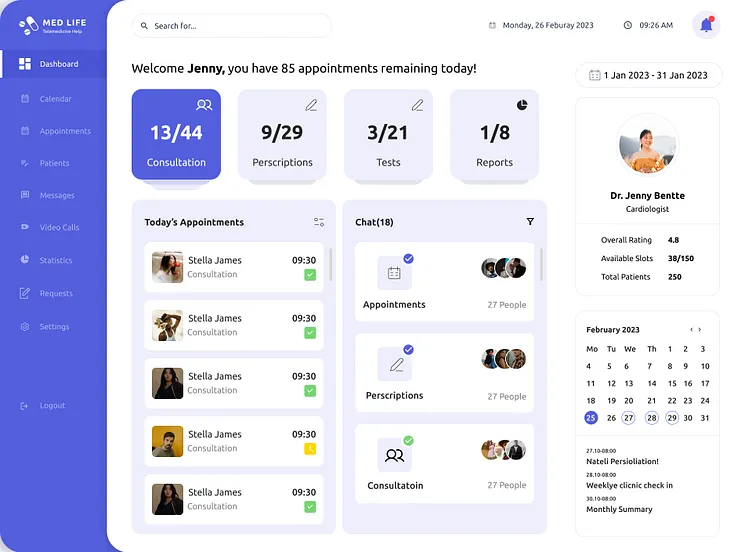Screen dimensions: 752x552
Task: Click the pie chart icon on Reports card
Action: pos(522,105)
